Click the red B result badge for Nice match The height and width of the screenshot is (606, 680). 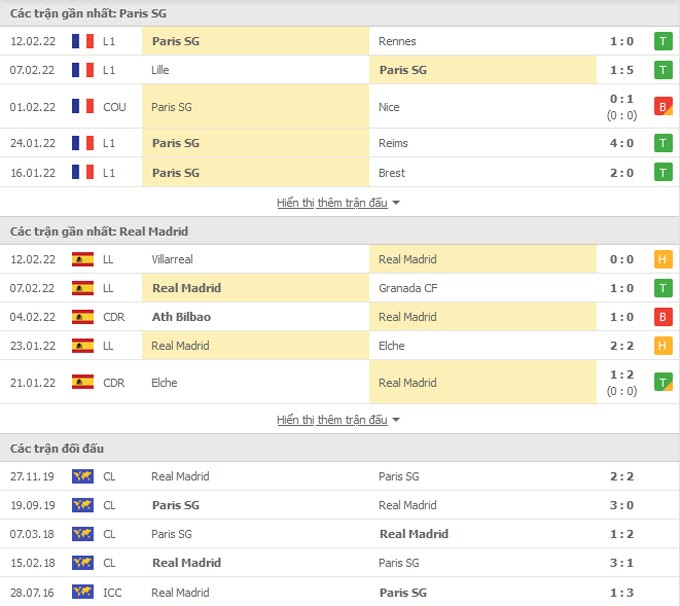tap(663, 107)
